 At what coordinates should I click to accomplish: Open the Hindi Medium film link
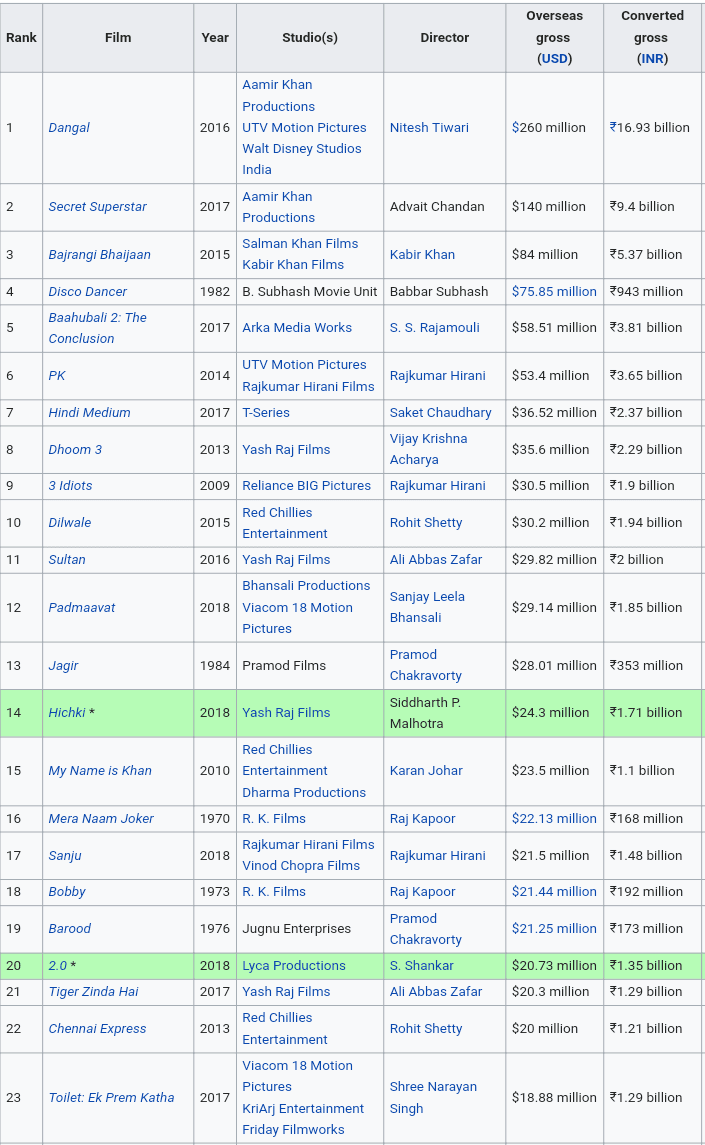pos(89,413)
